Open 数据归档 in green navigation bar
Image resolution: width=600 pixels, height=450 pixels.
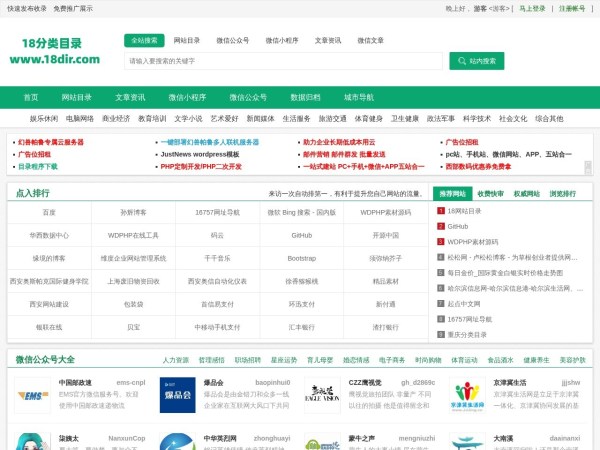click(x=305, y=97)
